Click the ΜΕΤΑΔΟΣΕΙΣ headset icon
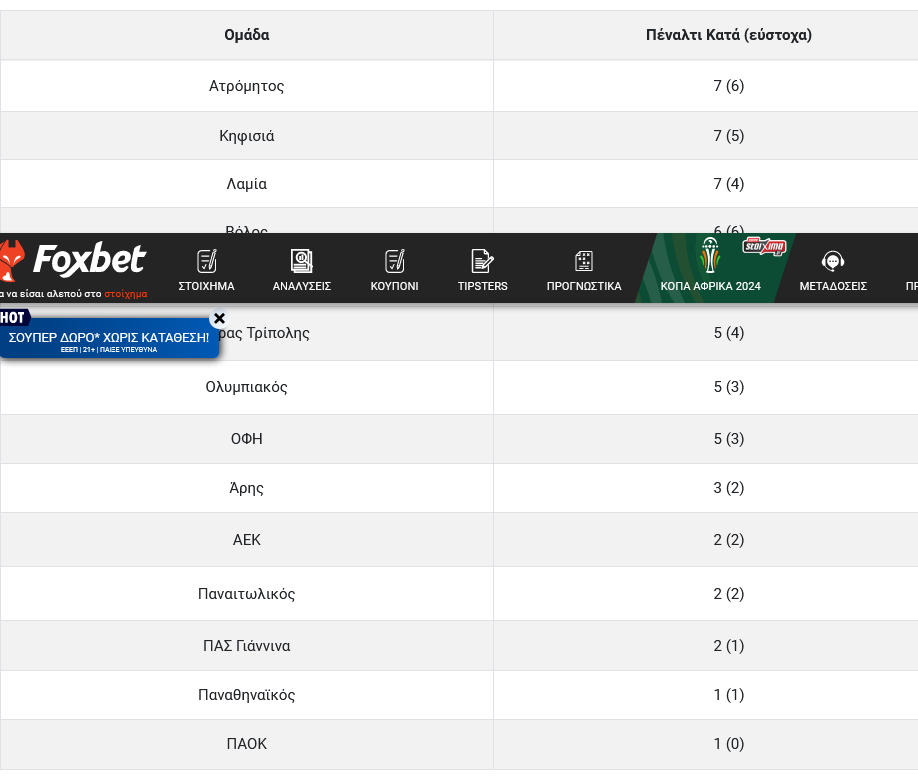This screenshot has height=778, width=918. [x=833, y=261]
